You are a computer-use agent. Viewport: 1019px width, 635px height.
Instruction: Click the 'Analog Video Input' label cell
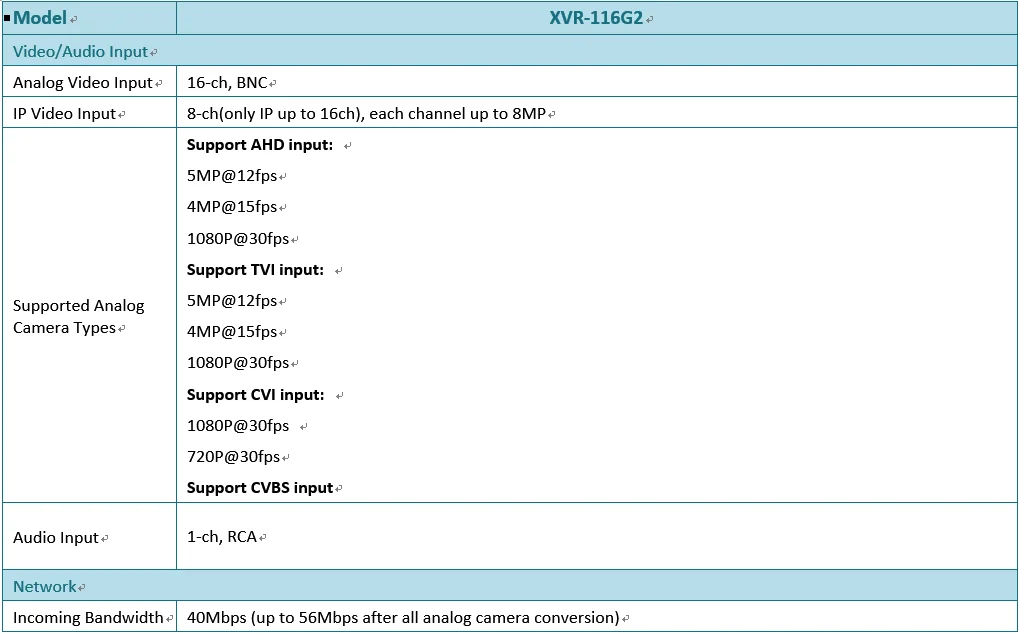[x=89, y=82]
